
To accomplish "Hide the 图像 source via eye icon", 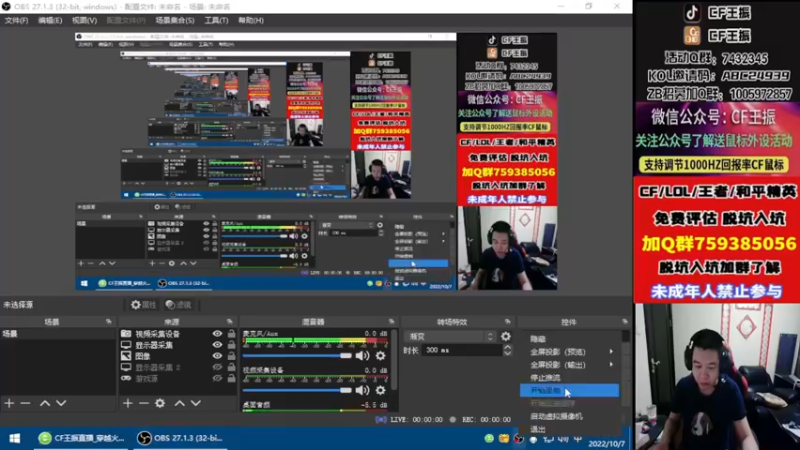I will point(217,356).
